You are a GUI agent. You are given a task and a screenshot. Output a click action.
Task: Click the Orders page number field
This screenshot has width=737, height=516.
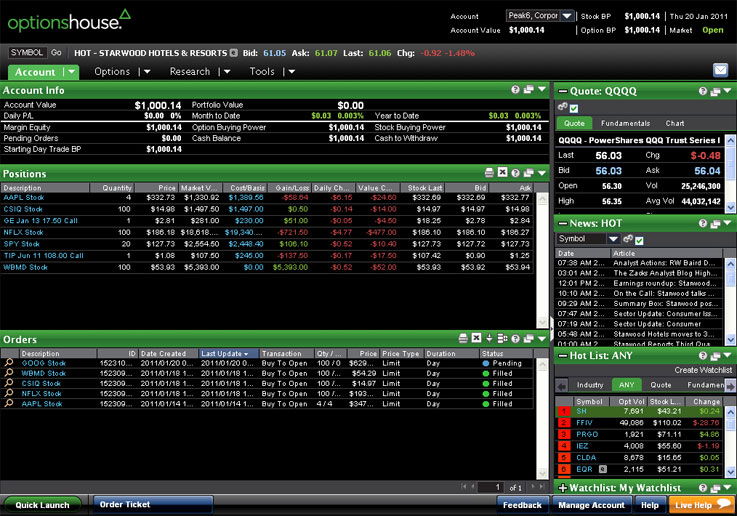pyautogui.click(x=491, y=487)
